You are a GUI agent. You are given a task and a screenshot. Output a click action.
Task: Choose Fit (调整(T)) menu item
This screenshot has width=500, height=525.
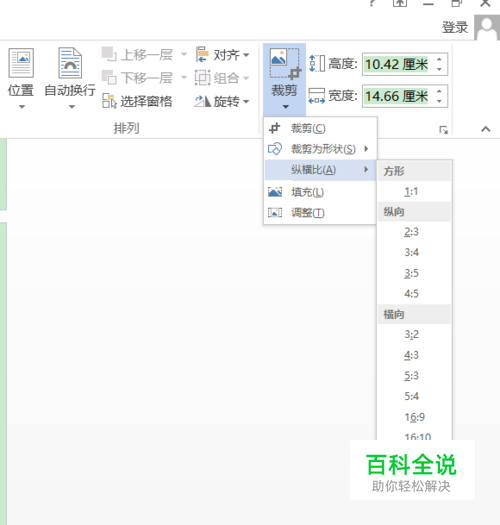click(320, 213)
